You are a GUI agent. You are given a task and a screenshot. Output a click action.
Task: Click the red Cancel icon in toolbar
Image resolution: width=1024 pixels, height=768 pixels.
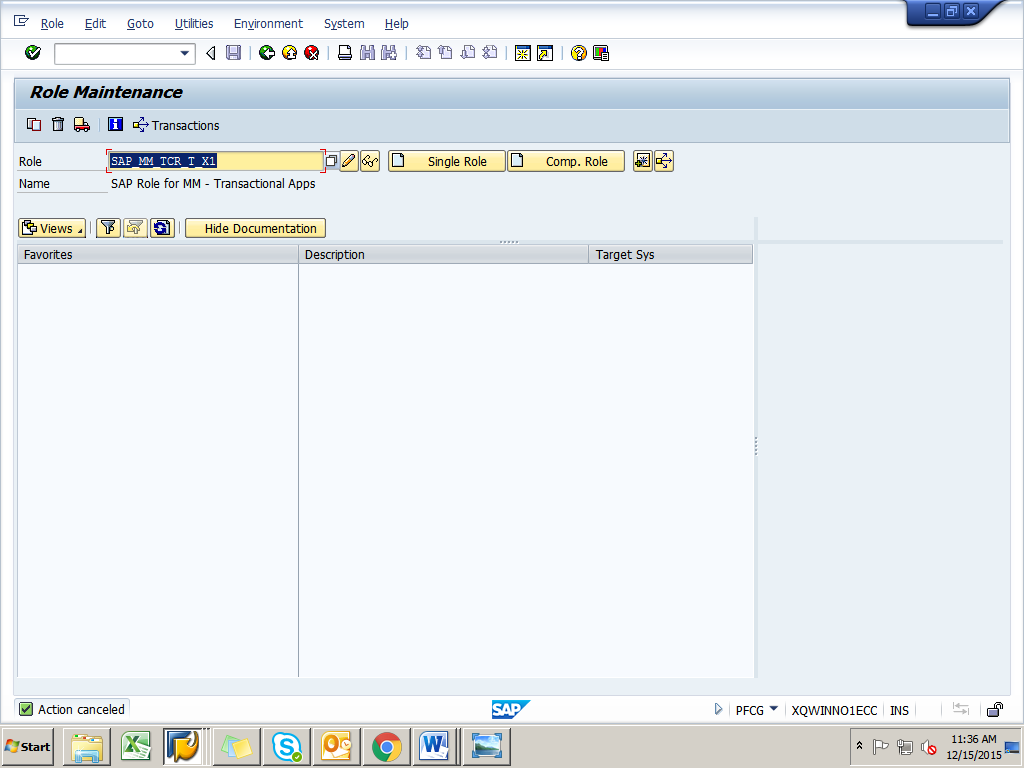311,53
